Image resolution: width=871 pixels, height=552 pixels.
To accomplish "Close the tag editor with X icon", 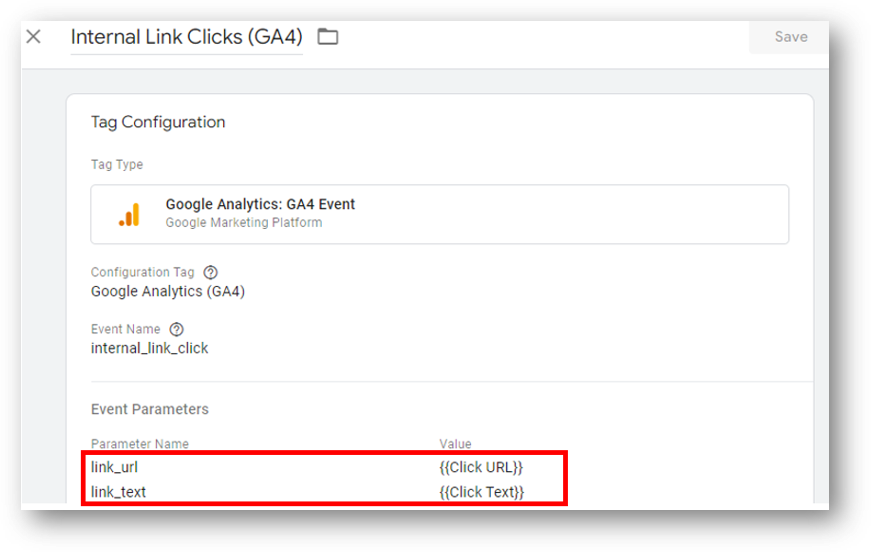I will click(33, 37).
